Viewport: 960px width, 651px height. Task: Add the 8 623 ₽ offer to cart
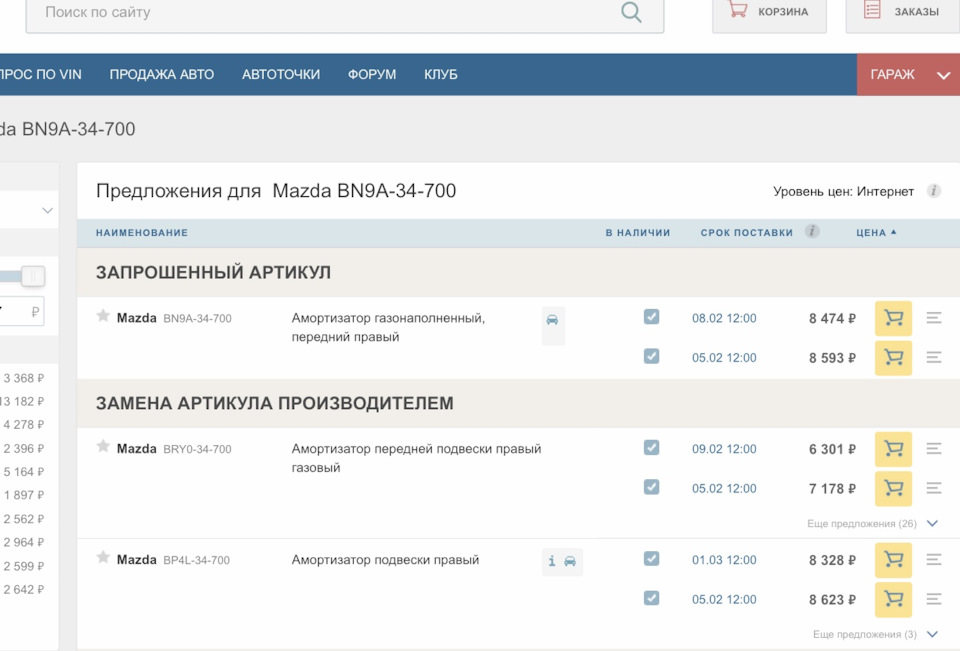(x=893, y=600)
